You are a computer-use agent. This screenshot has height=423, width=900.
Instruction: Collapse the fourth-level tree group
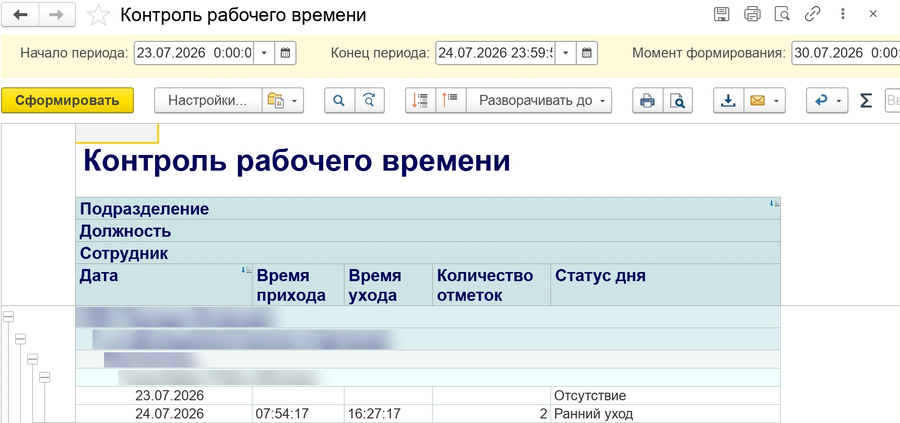point(44,377)
